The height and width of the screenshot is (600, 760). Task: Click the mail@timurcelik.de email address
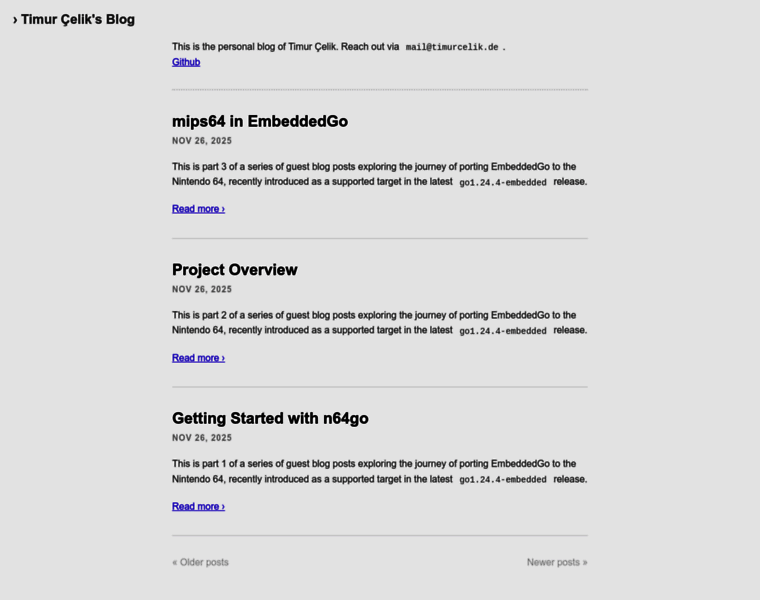coord(452,47)
